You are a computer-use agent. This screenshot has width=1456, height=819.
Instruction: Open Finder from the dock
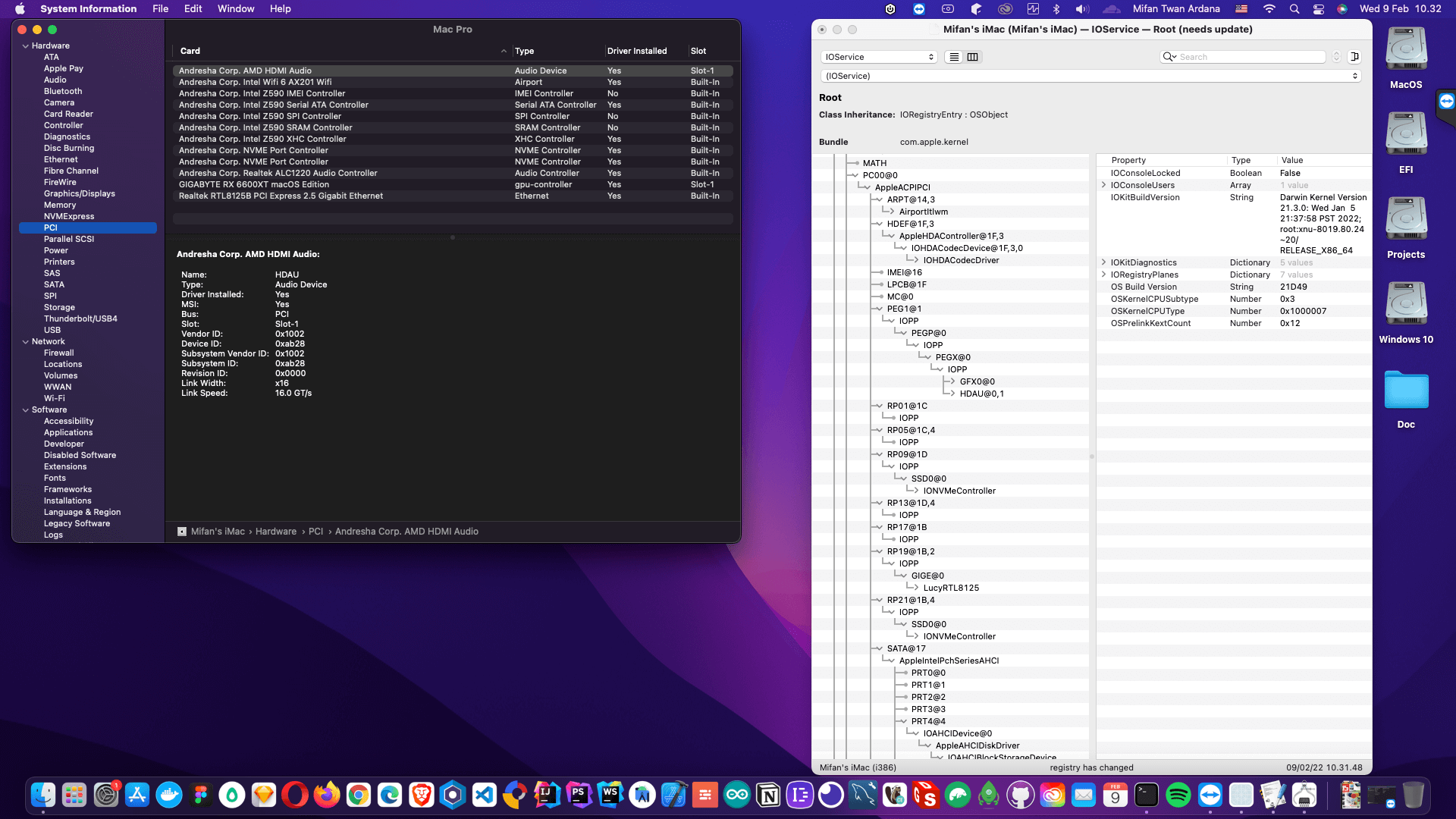coord(43,795)
